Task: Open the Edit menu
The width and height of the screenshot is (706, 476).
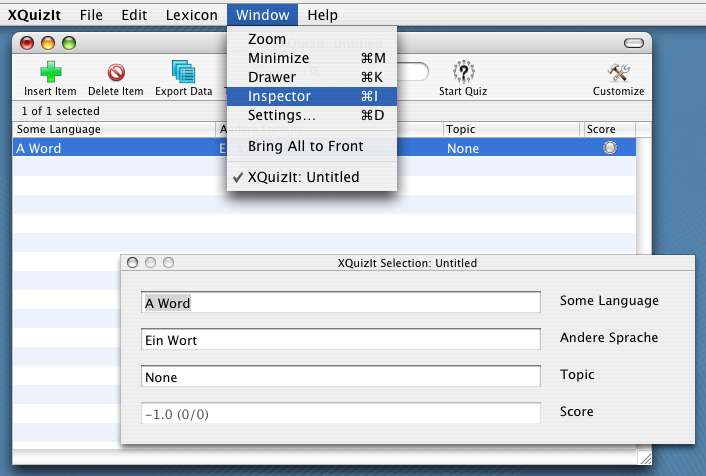Action: [134, 15]
